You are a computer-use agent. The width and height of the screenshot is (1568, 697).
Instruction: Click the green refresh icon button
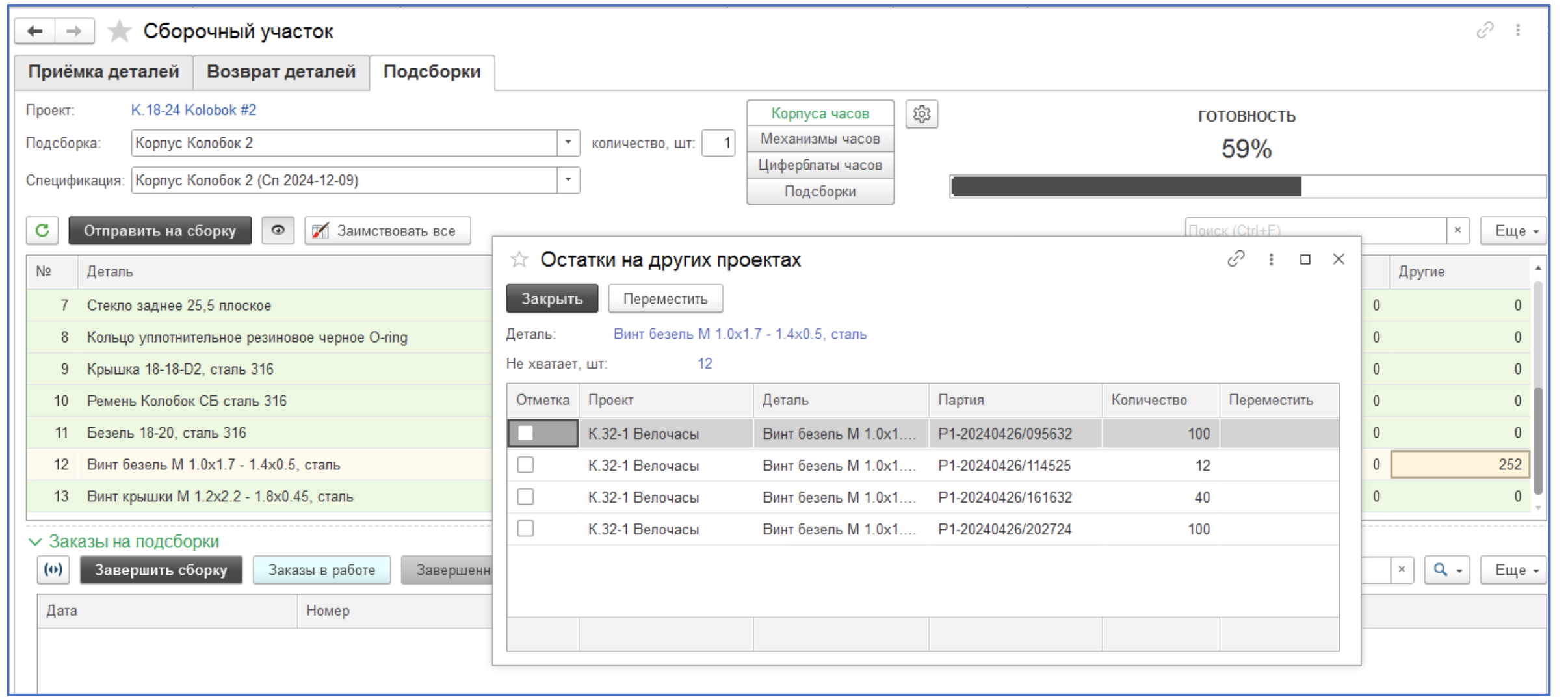click(x=42, y=231)
